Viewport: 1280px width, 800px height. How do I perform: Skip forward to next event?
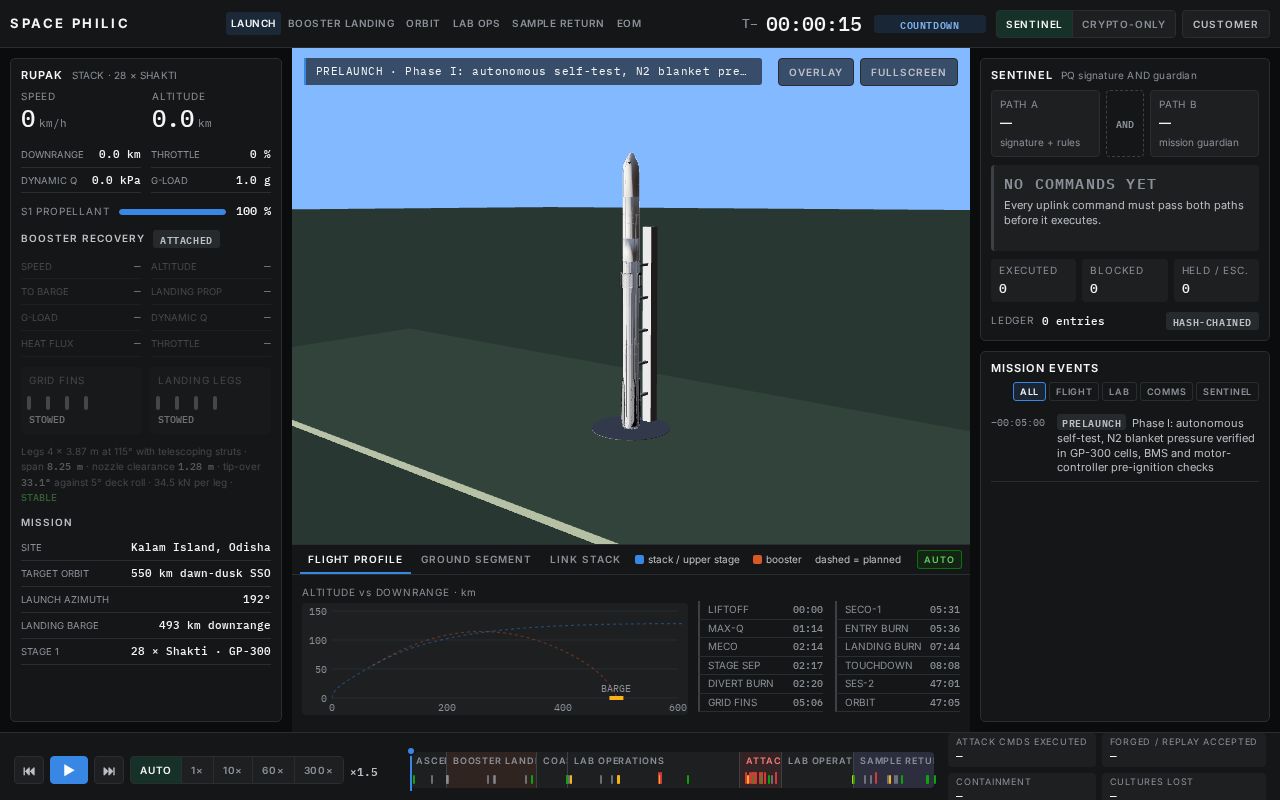coord(109,770)
